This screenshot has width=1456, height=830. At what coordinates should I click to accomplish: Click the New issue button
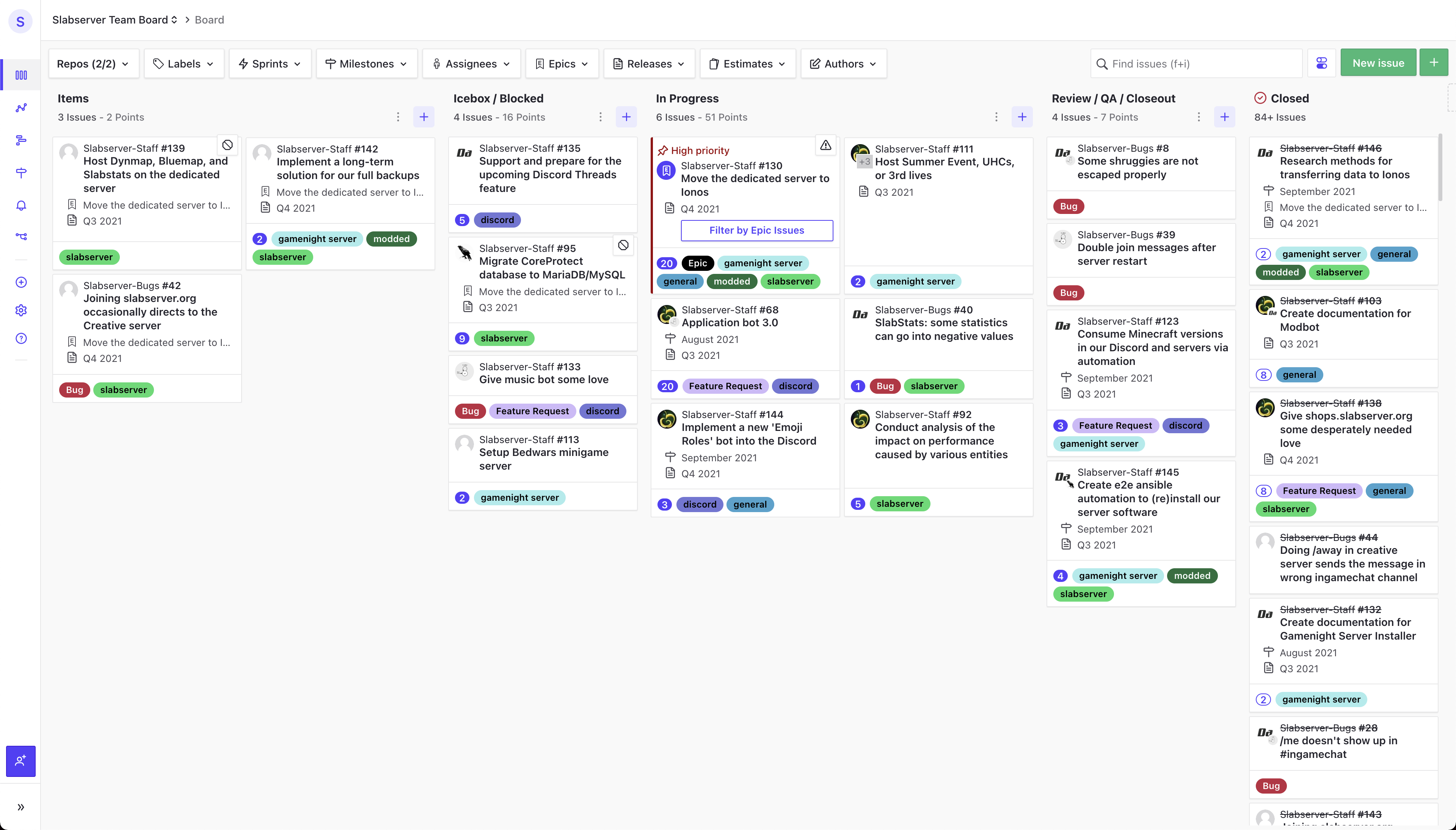click(x=1378, y=63)
